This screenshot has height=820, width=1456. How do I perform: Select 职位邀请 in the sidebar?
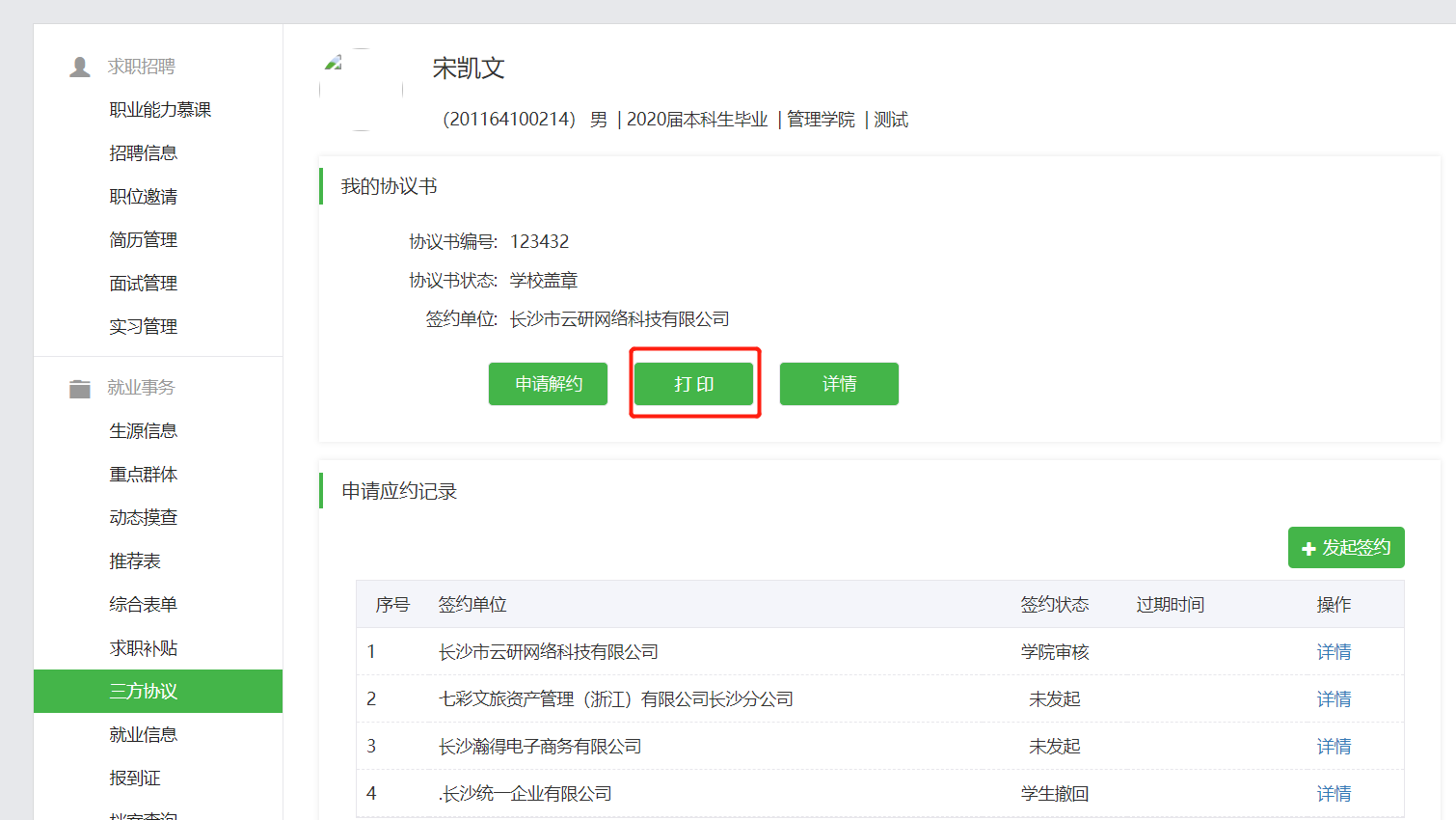[x=144, y=197]
